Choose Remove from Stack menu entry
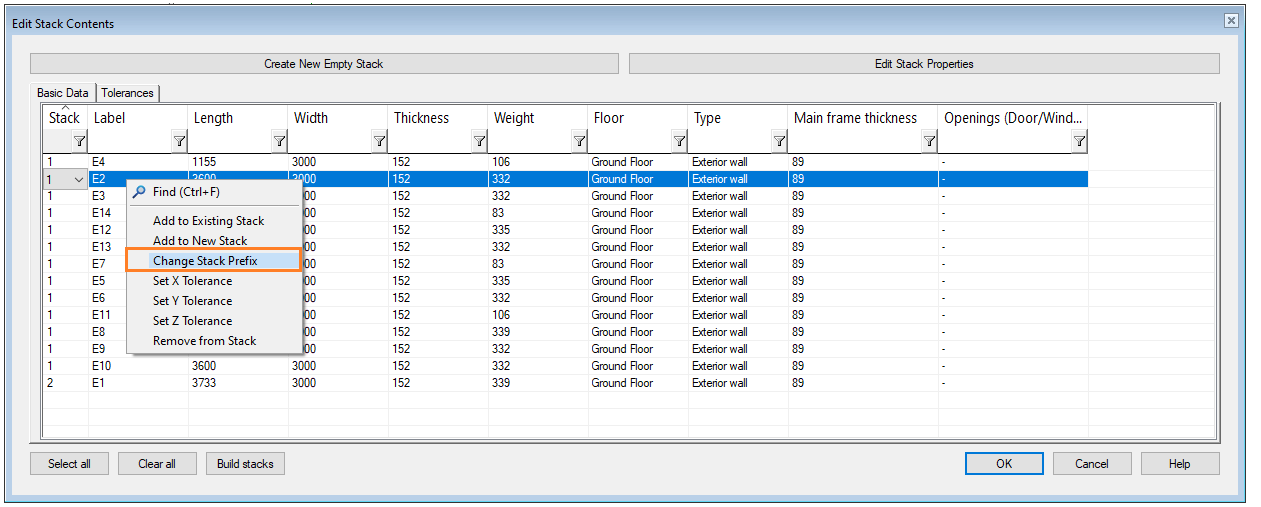The height and width of the screenshot is (507, 1261). coord(204,341)
